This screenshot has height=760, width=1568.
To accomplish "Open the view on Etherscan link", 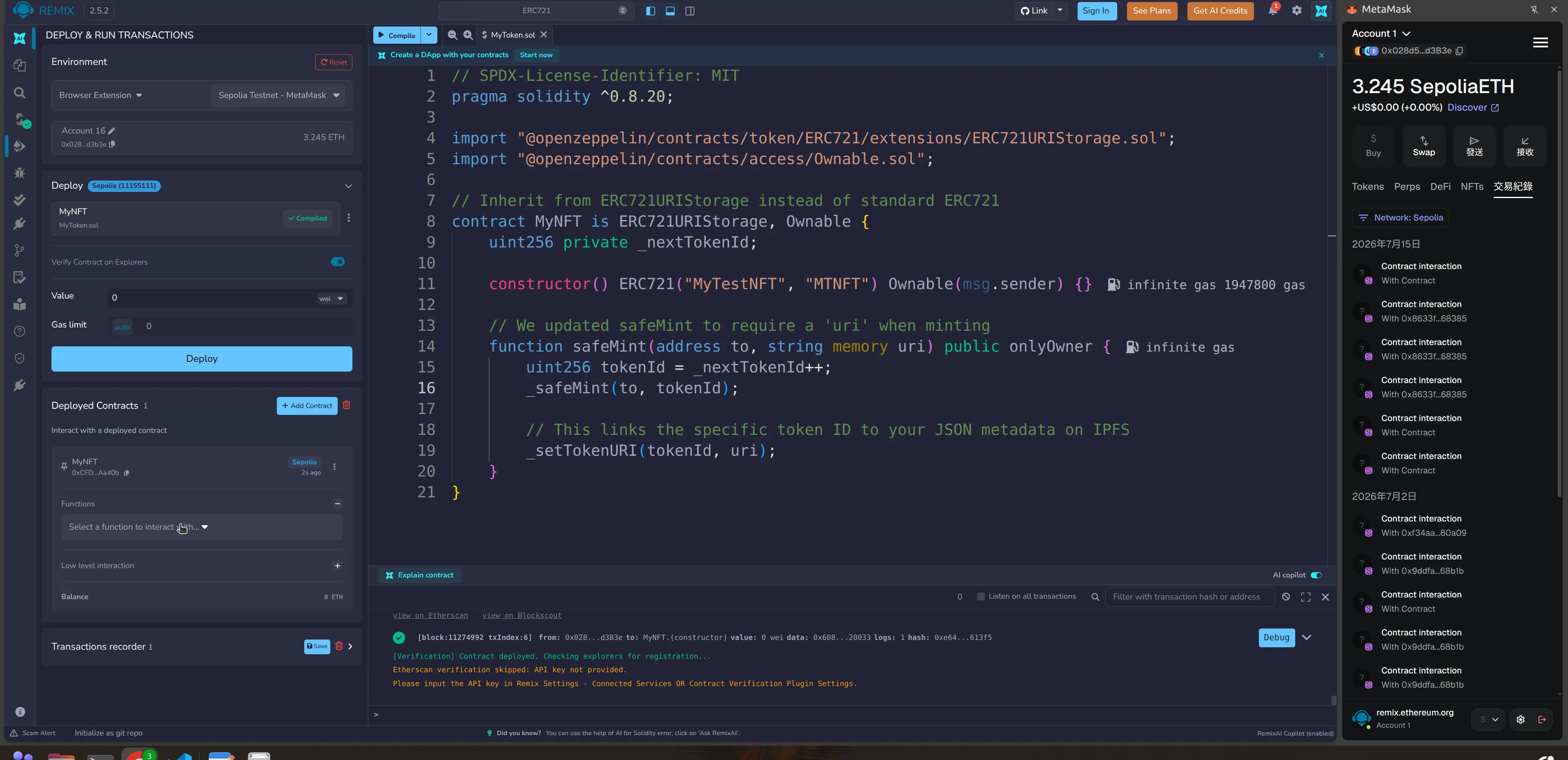I will click(430, 615).
